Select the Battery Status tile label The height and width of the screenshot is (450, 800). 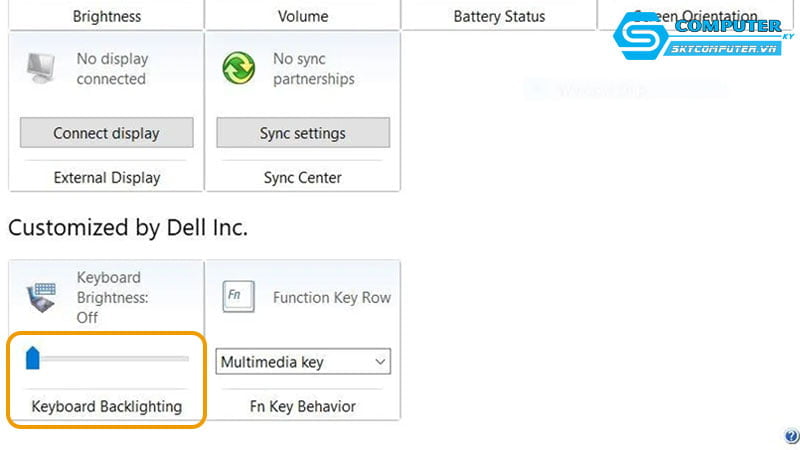(499, 16)
